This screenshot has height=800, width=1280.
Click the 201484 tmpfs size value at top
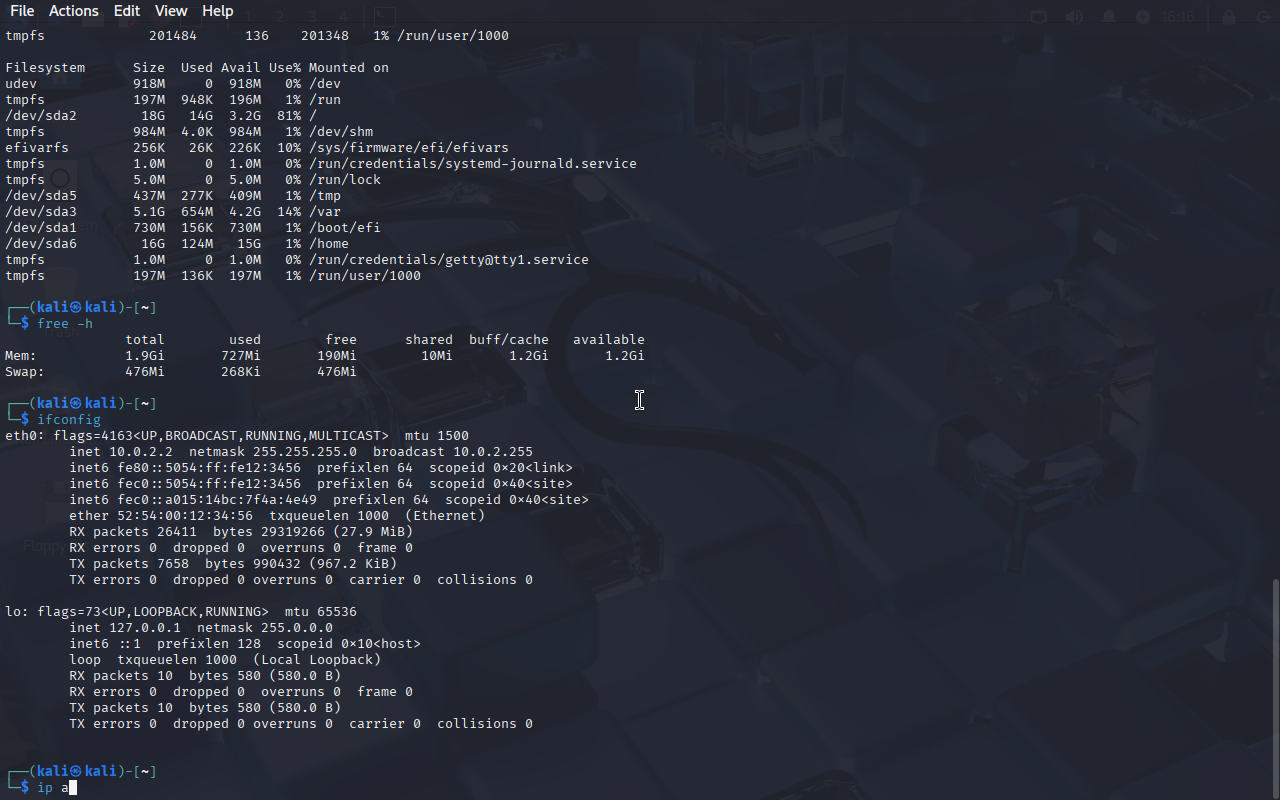pyautogui.click(x=173, y=36)
